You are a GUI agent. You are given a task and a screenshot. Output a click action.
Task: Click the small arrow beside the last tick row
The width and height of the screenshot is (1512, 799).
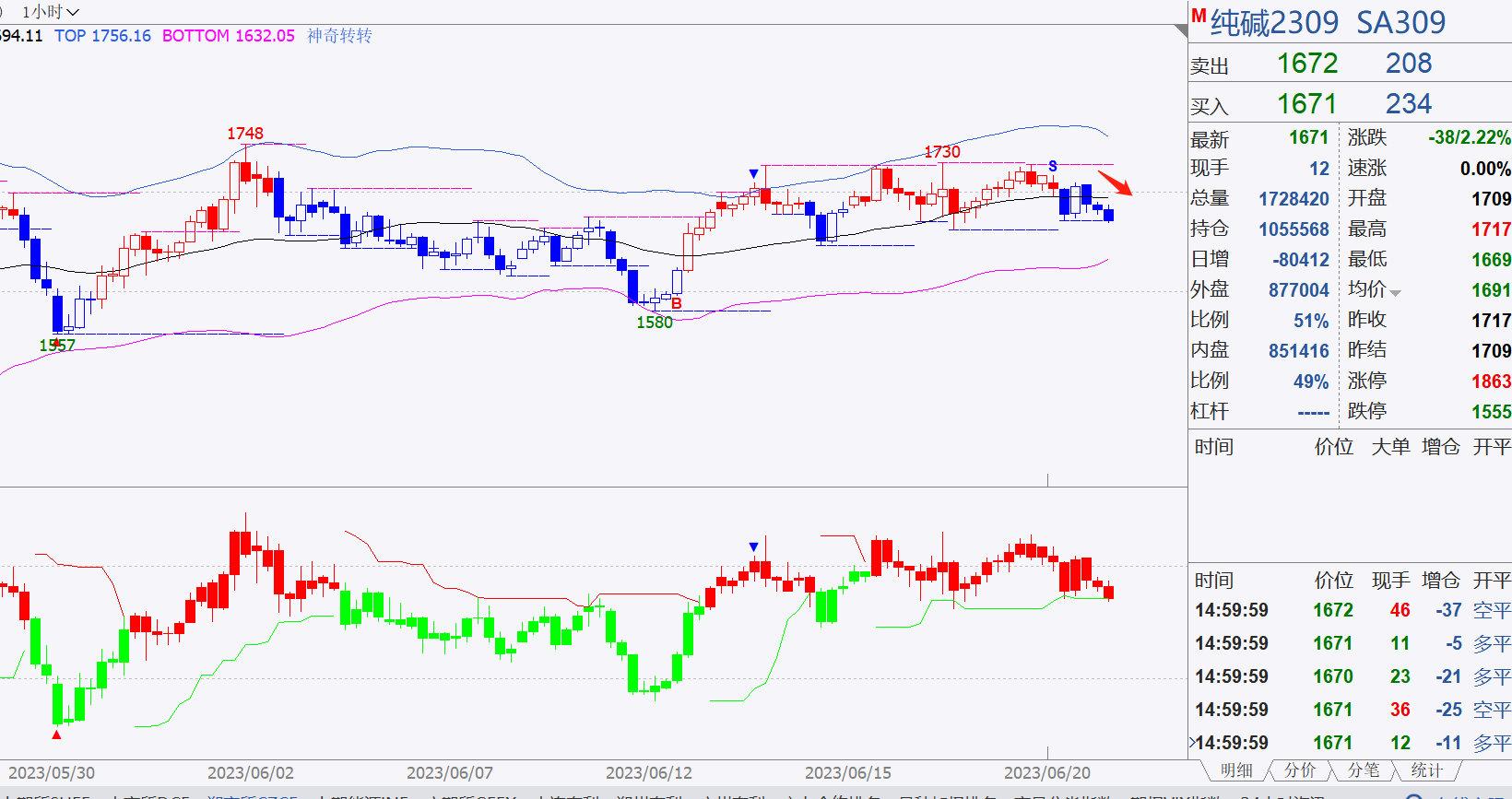coord(1192,742)
